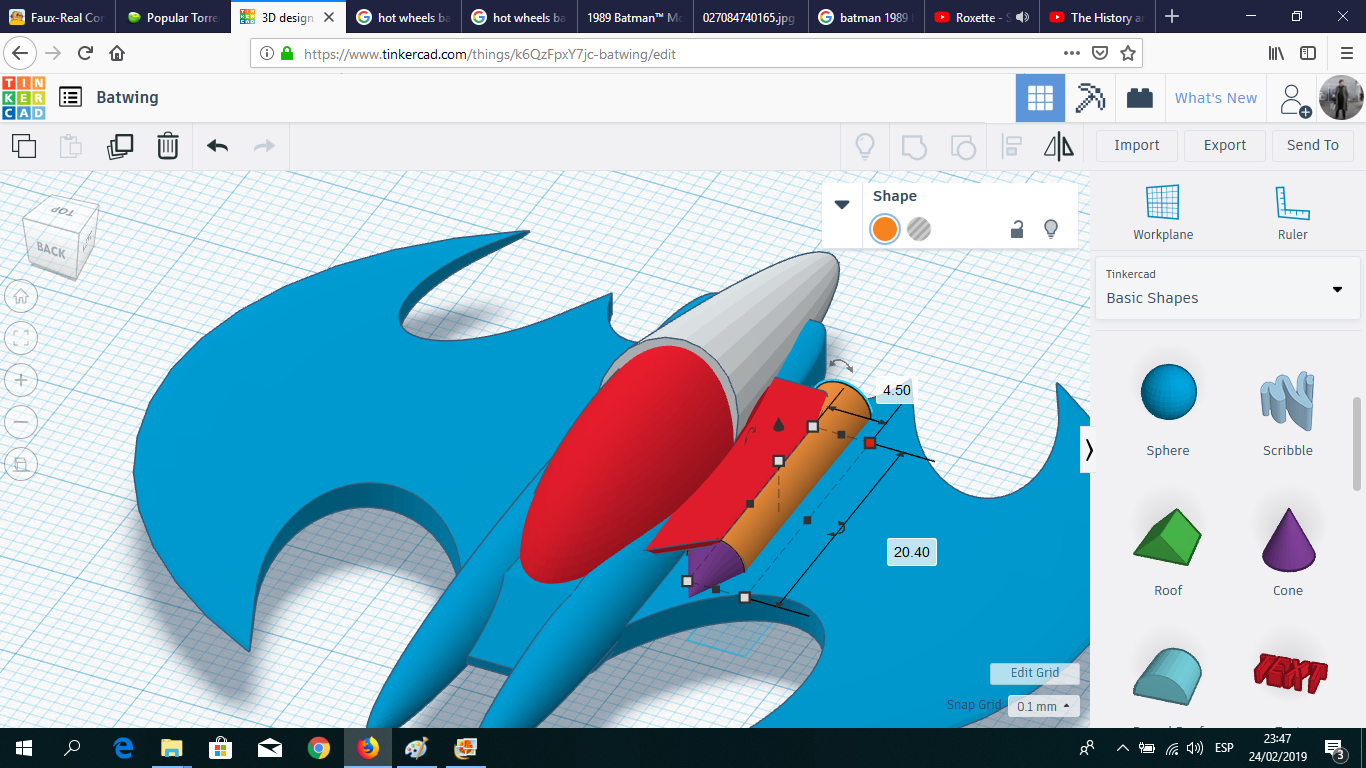Bookmark this page with the star icon

coord(1128,53)
